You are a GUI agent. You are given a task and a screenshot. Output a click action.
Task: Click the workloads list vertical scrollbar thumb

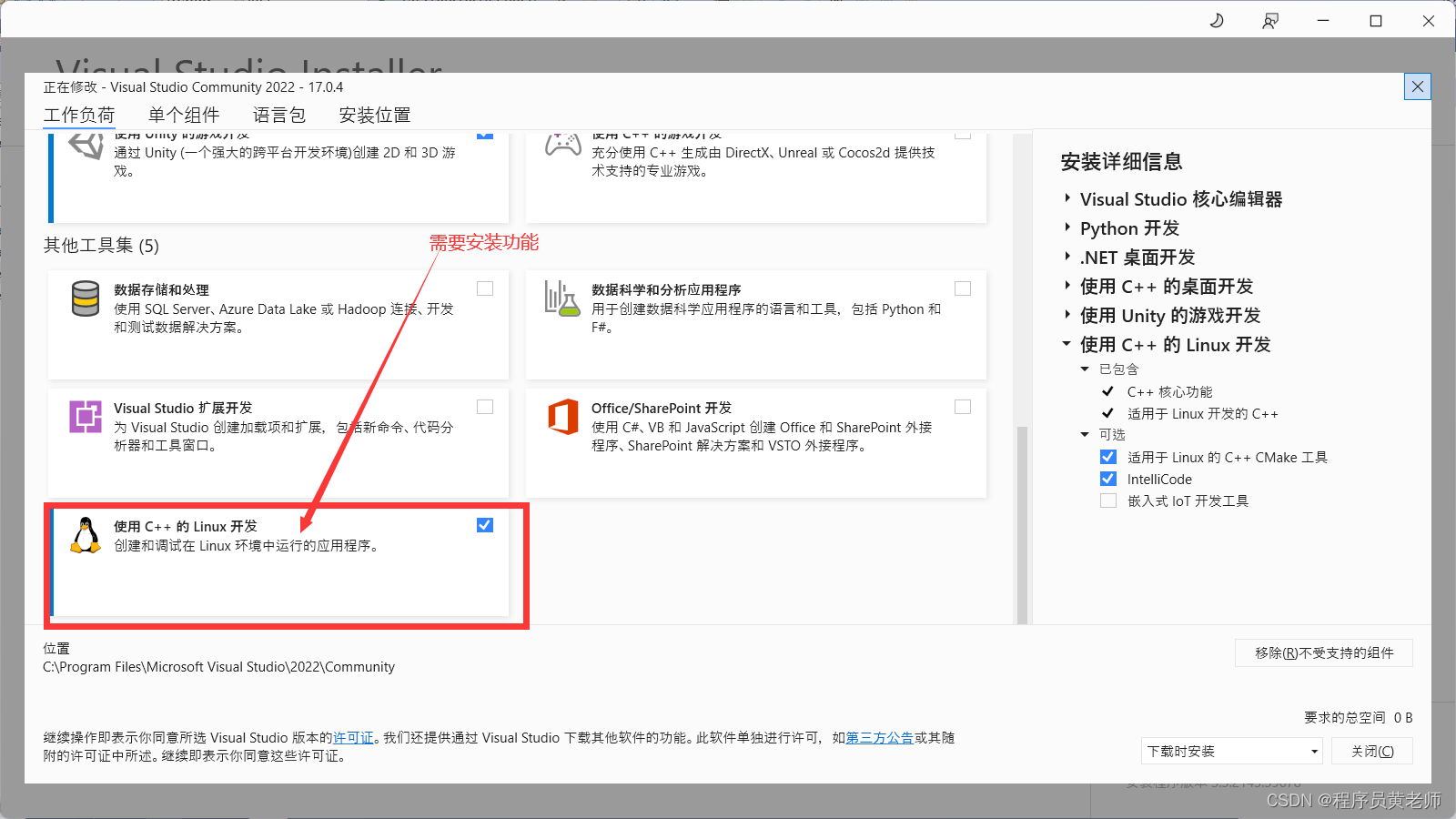tap(1022, 525)
